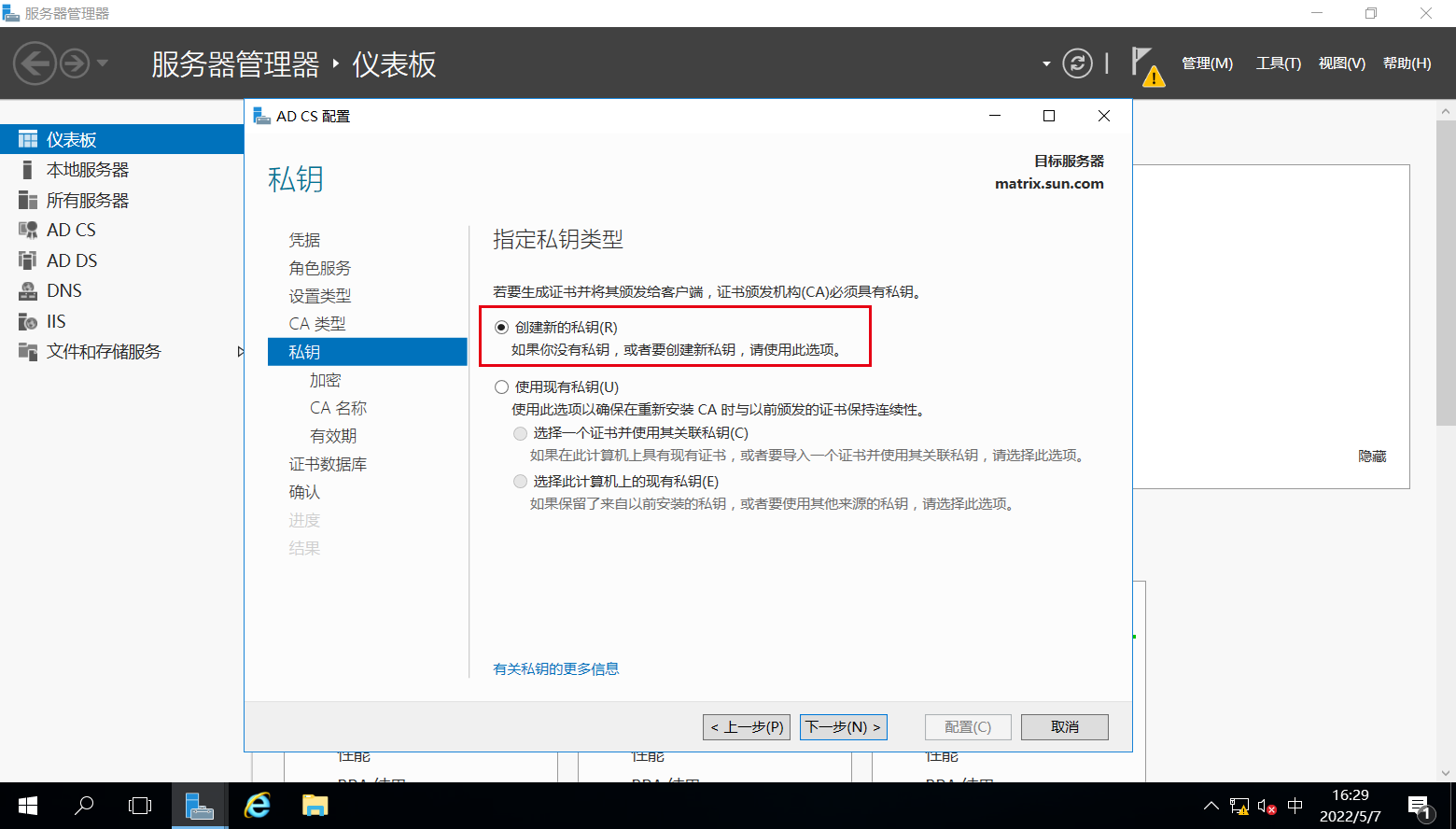This screenshot has width=1456, height=829.
Task: Go to the 证书数据库 wizard step
Action: point(328,464)
